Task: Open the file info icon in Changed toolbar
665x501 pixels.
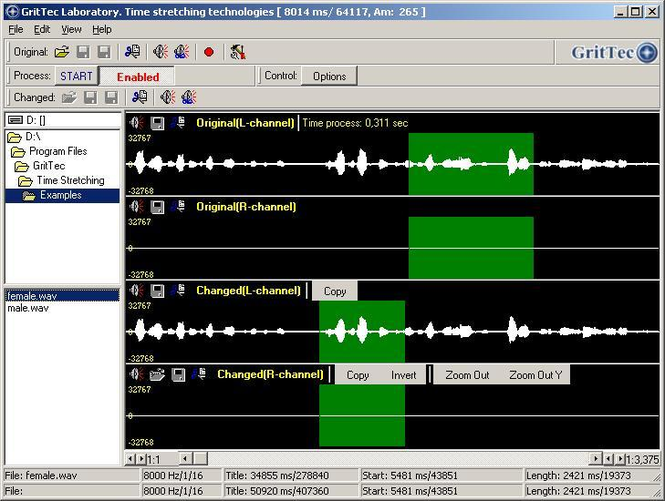Action: (140, 98)
